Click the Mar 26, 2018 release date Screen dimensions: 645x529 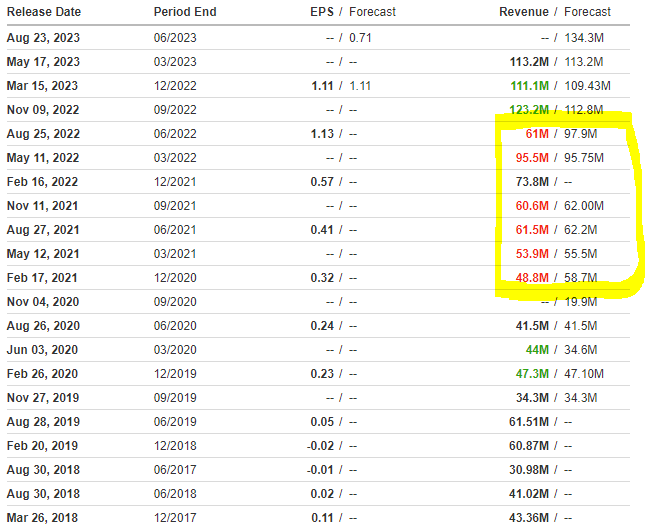43,518
